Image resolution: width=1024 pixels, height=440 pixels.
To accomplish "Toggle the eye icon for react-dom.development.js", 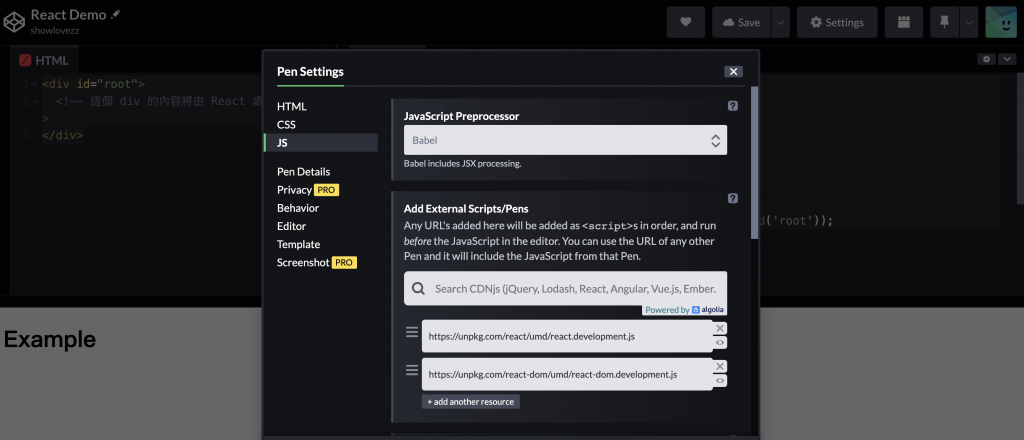I will coord(720,381).
